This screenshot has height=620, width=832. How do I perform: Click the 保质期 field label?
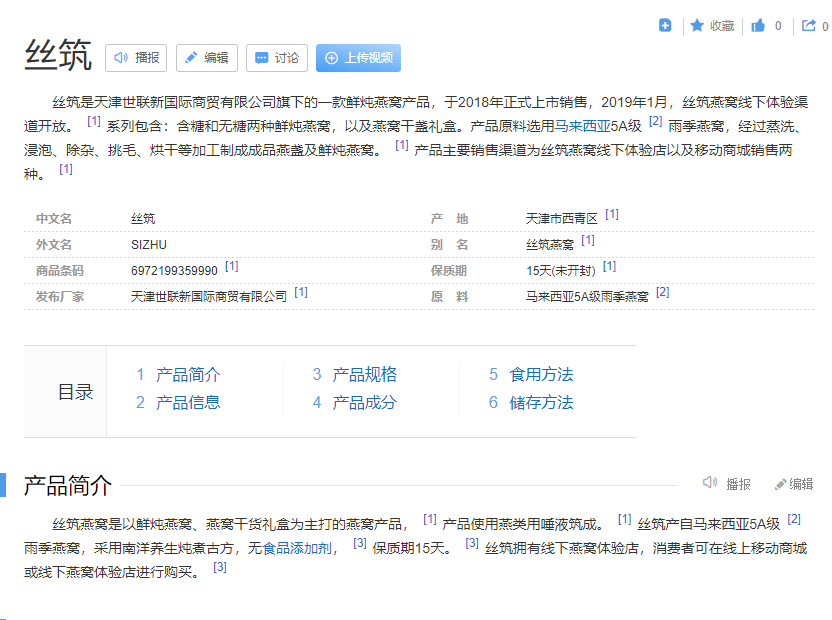tap(449, 271)
